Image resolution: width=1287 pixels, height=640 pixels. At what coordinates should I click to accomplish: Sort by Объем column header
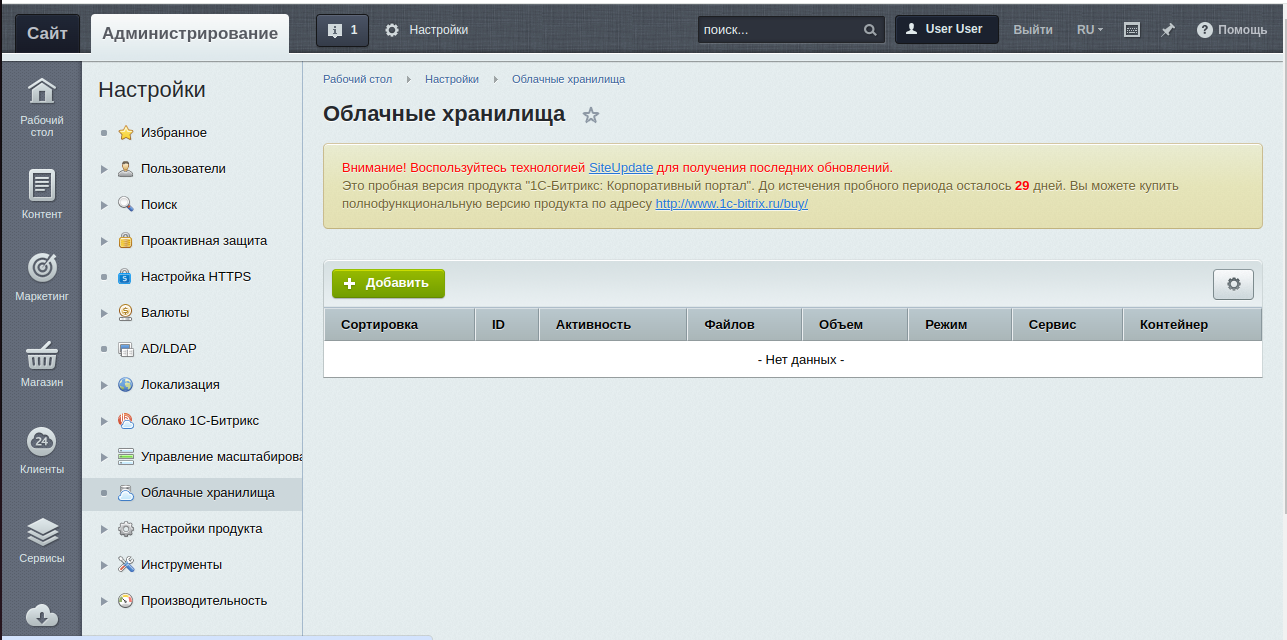[855, 325]
